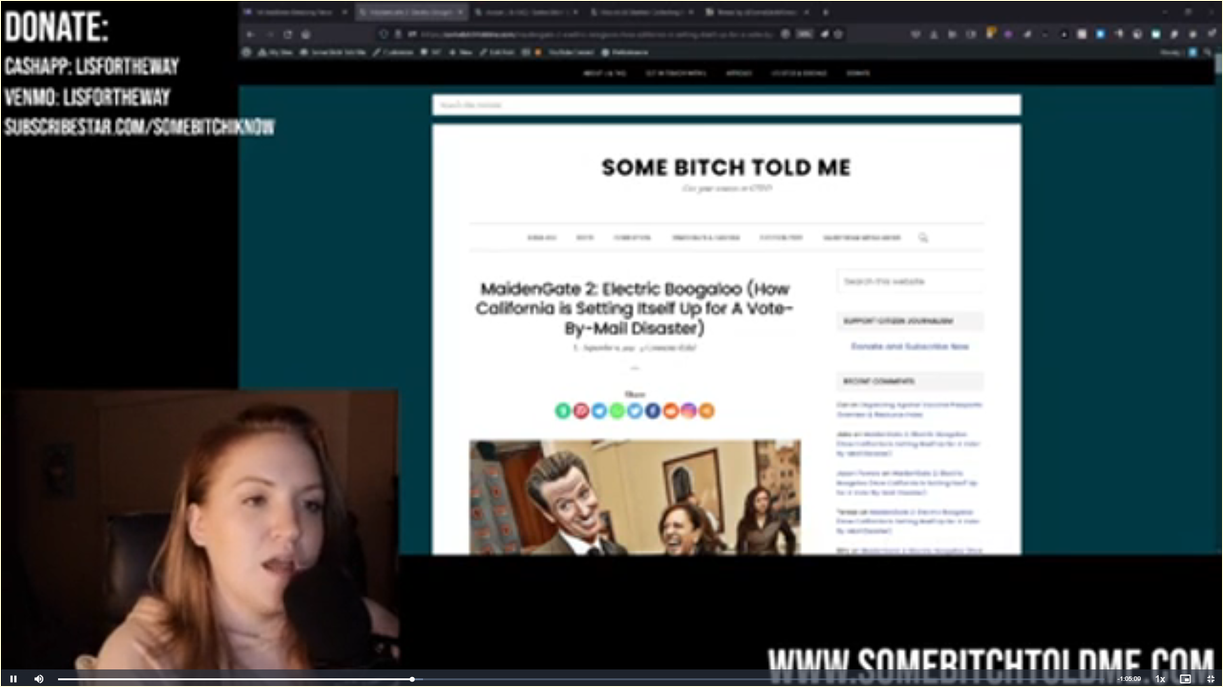Change the 1x playback speed setting

click(x=1161, y=679)
